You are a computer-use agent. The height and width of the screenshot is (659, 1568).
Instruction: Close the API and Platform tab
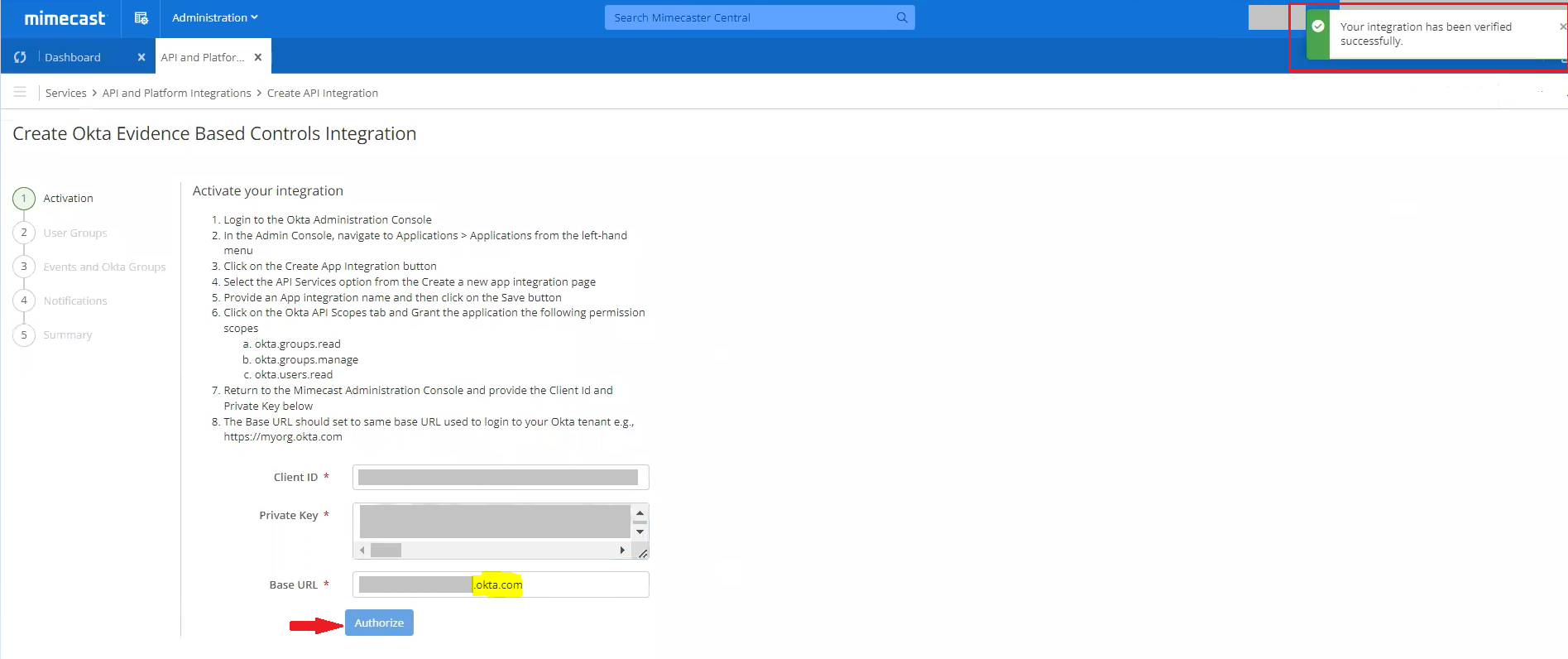[258, 57]
